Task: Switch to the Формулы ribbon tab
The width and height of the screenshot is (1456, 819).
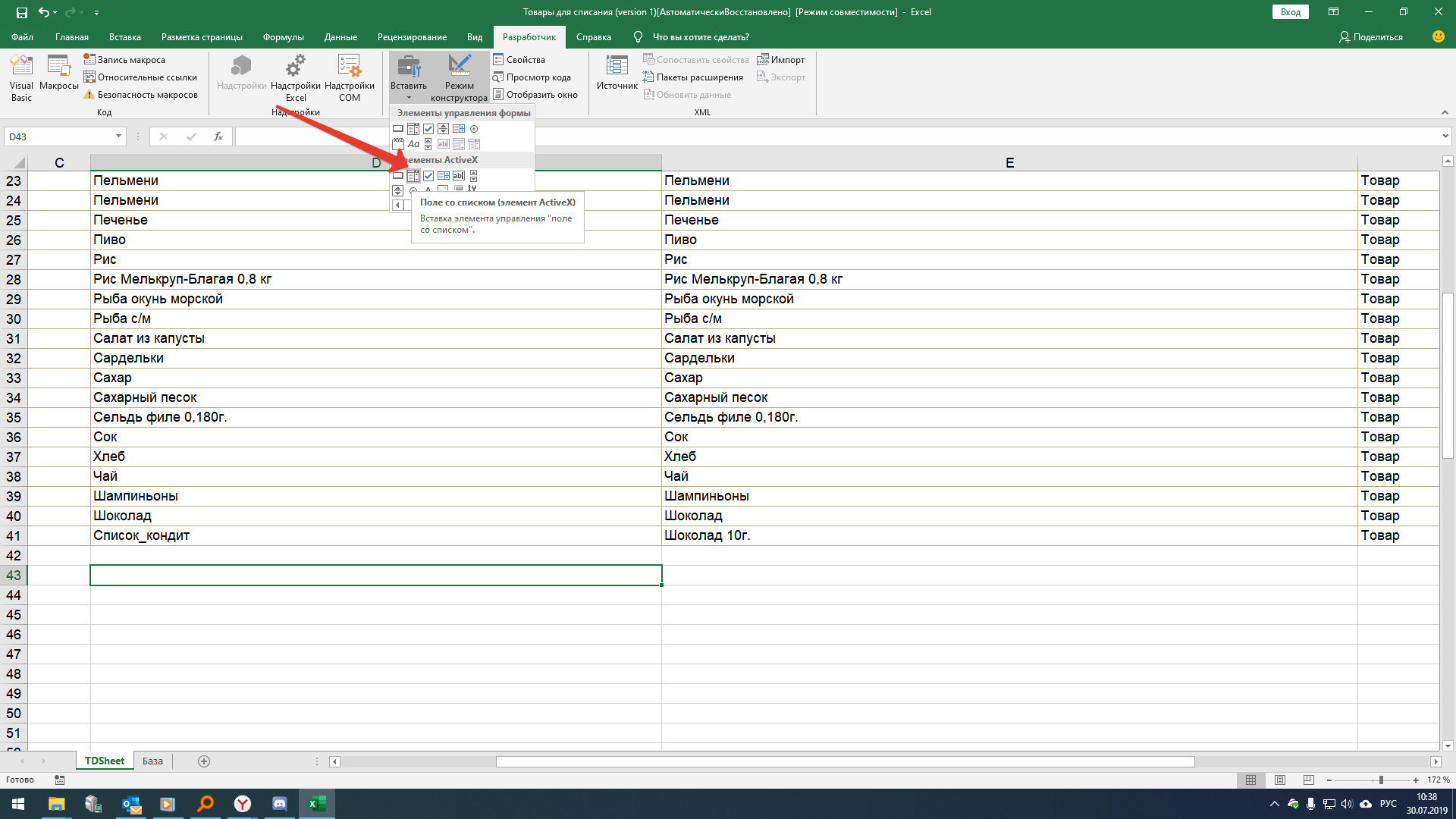Action: (283, 37)
